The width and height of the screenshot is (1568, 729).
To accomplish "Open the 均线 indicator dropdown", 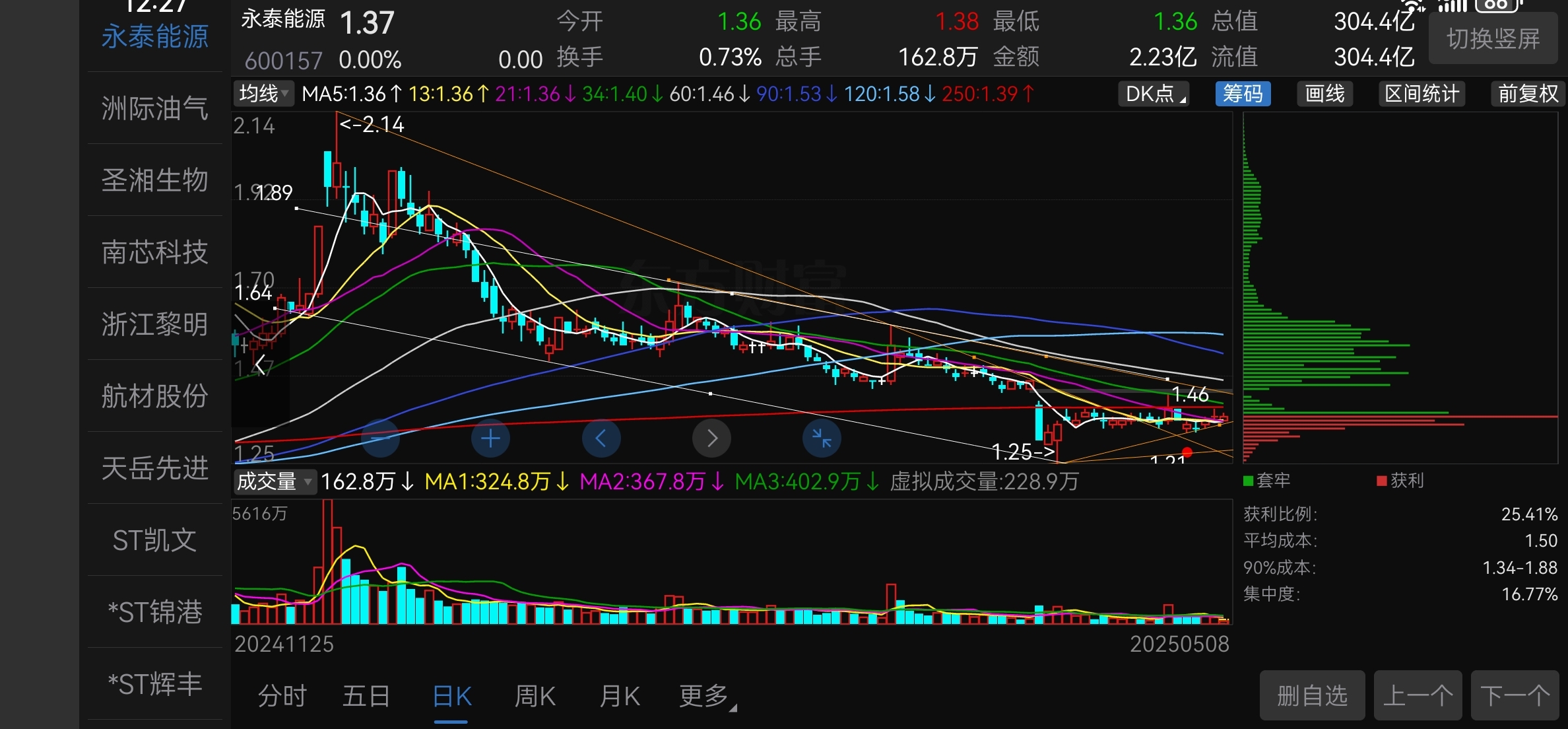I will (x=264, y=94).
